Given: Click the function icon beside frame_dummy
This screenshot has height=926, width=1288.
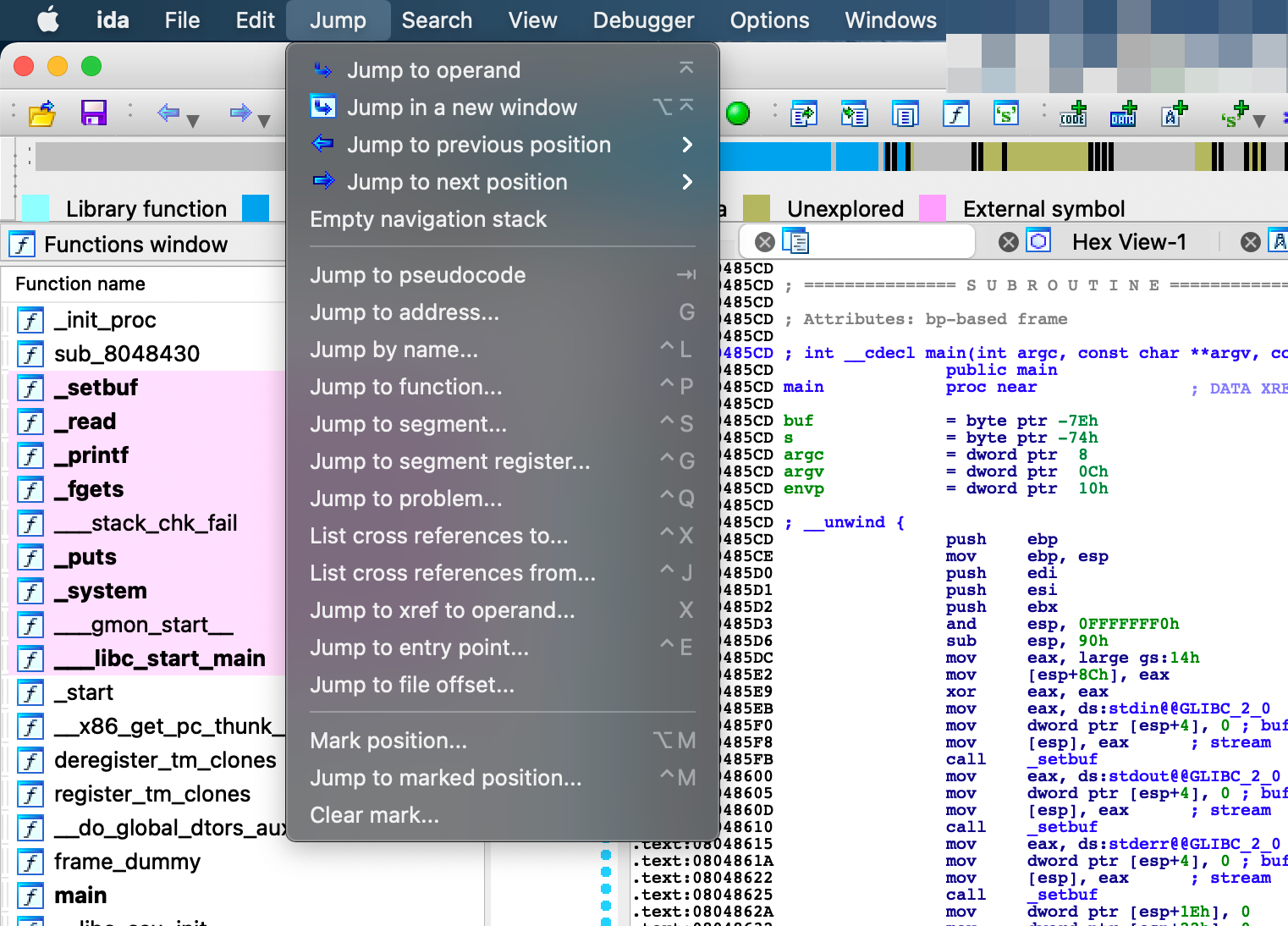Looking at the screenshot, I should coord(30,862).
